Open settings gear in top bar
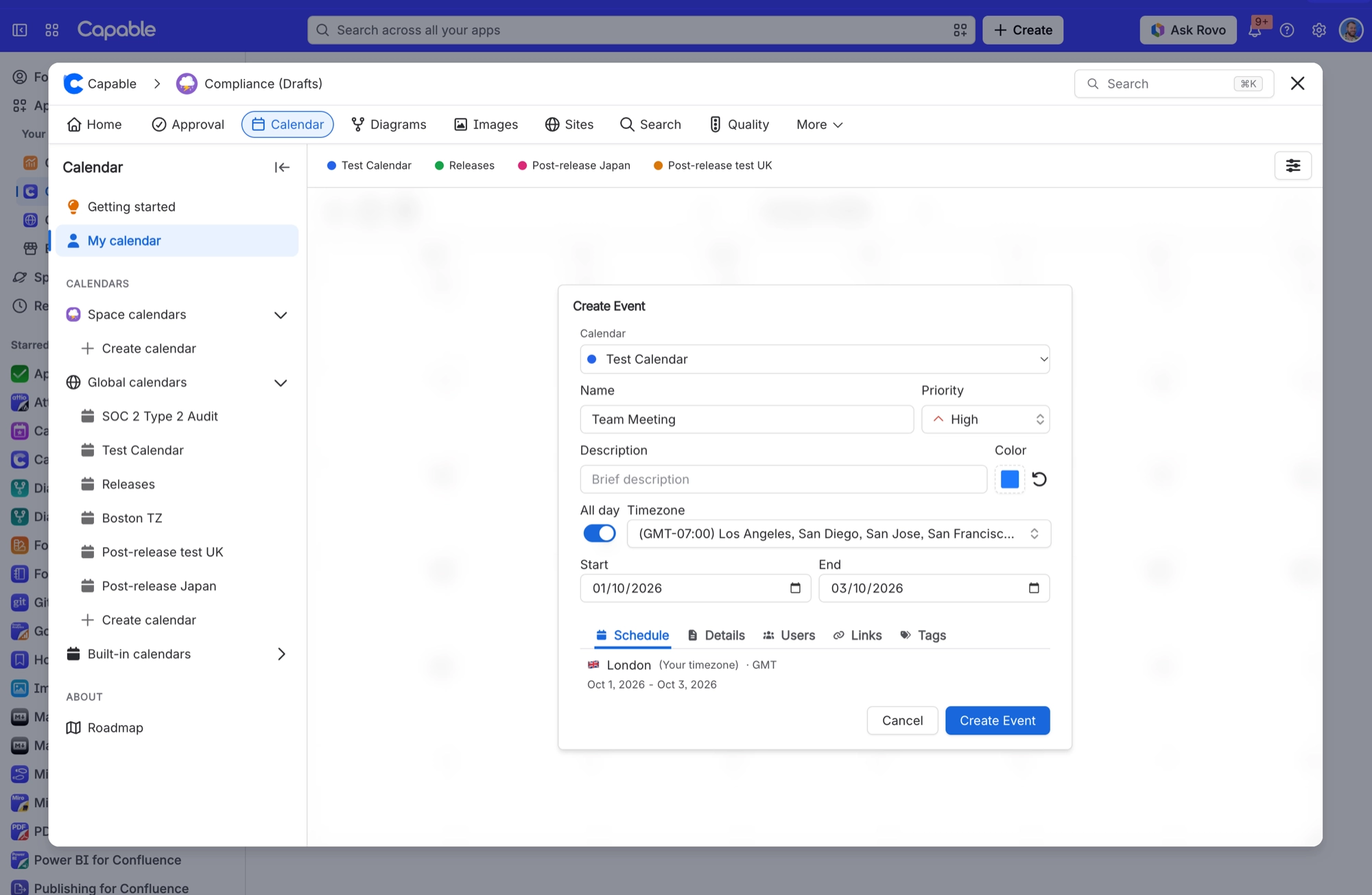Screen dimensions: 1372x895 (1318, 30)
